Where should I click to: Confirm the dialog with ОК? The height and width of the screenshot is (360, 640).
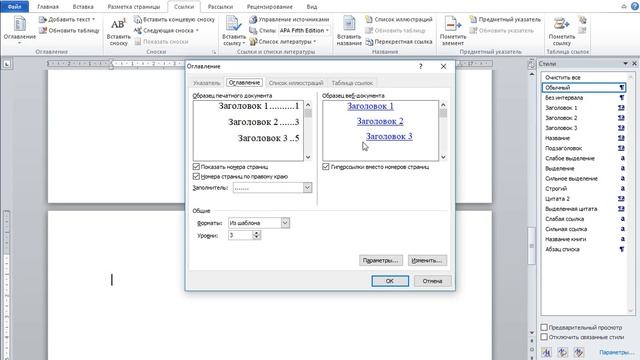pos(390,281)
